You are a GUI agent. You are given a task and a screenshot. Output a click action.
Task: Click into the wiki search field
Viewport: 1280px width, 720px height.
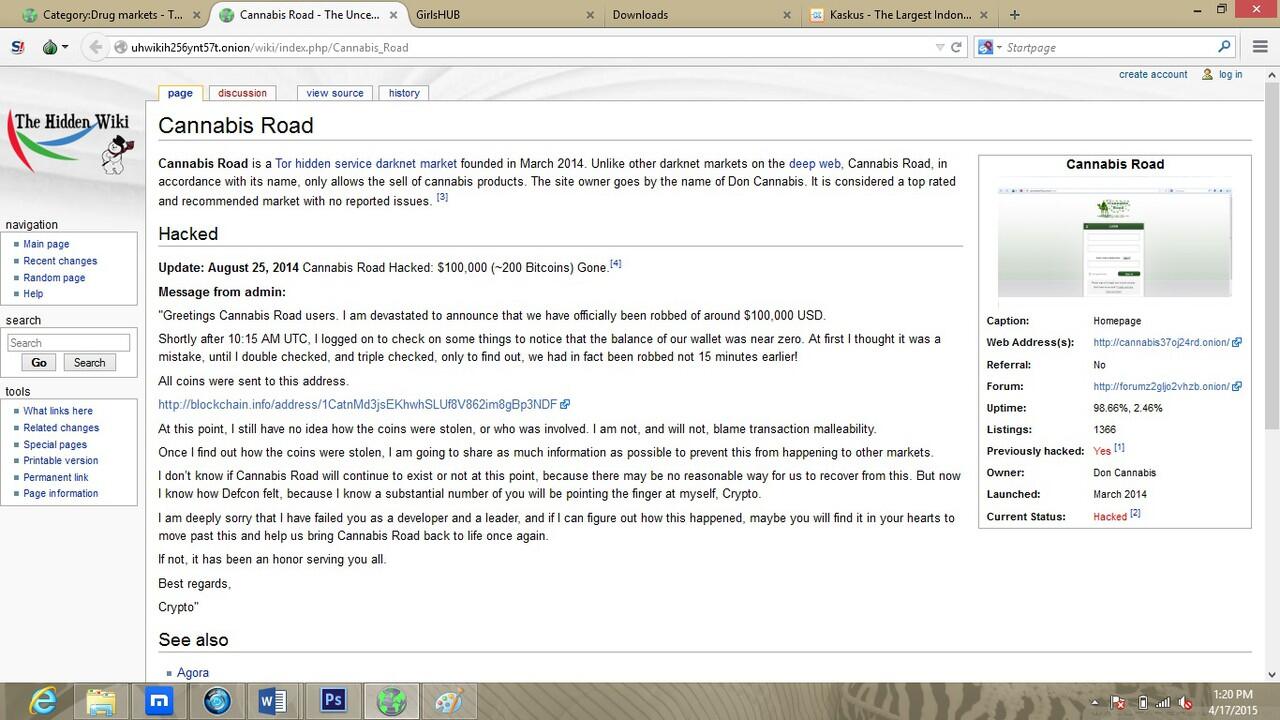(x=68, y=343)
